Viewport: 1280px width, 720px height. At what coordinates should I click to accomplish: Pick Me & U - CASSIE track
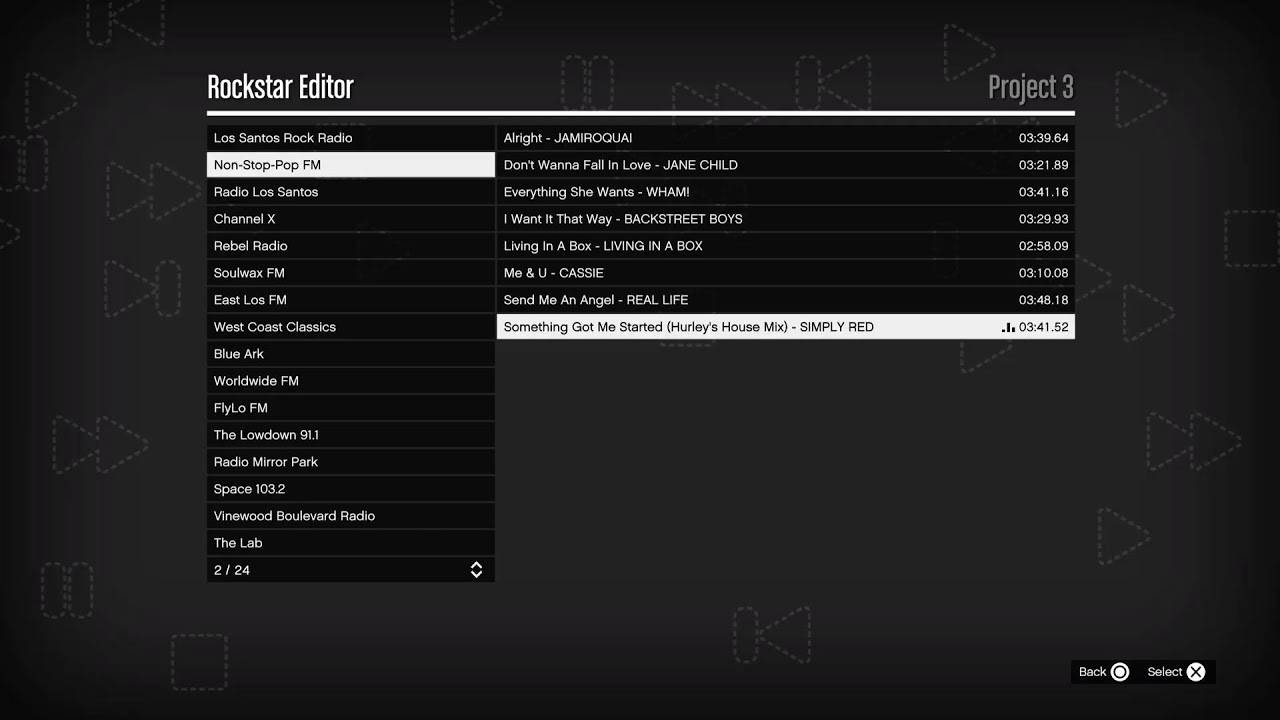click(786, 273)
